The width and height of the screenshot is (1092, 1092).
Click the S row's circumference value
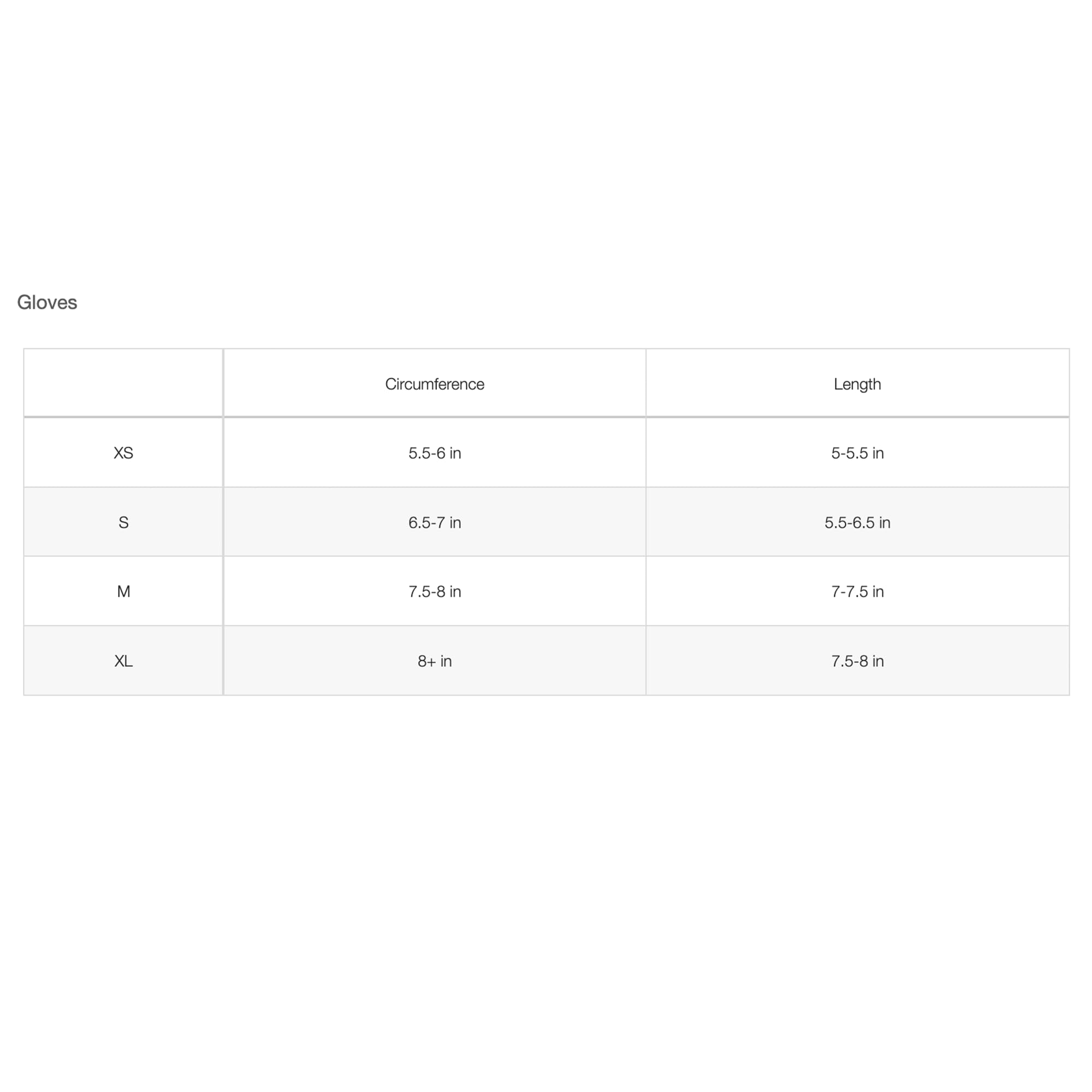pos(434,523)
